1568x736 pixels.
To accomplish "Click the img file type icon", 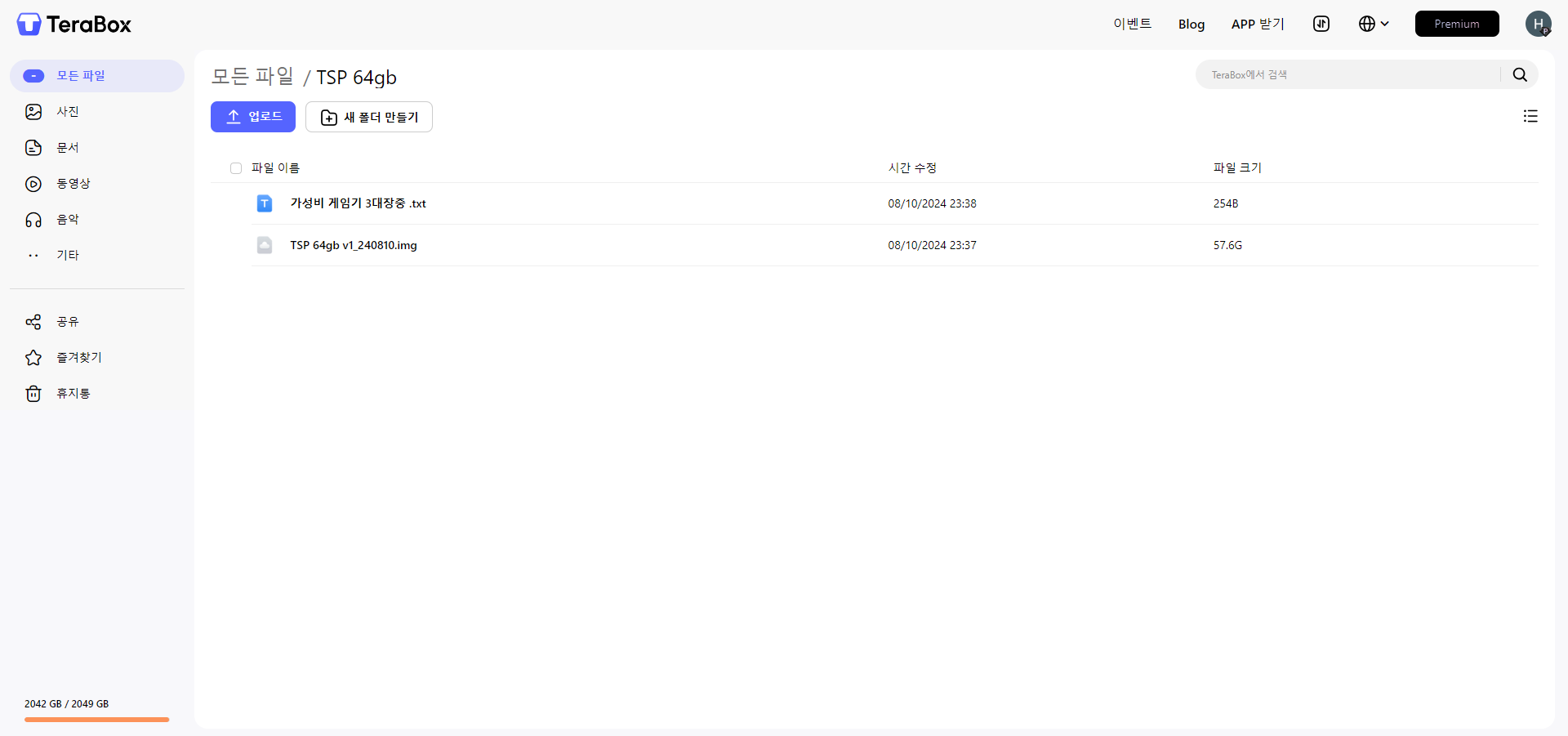I will click(265, 245).
